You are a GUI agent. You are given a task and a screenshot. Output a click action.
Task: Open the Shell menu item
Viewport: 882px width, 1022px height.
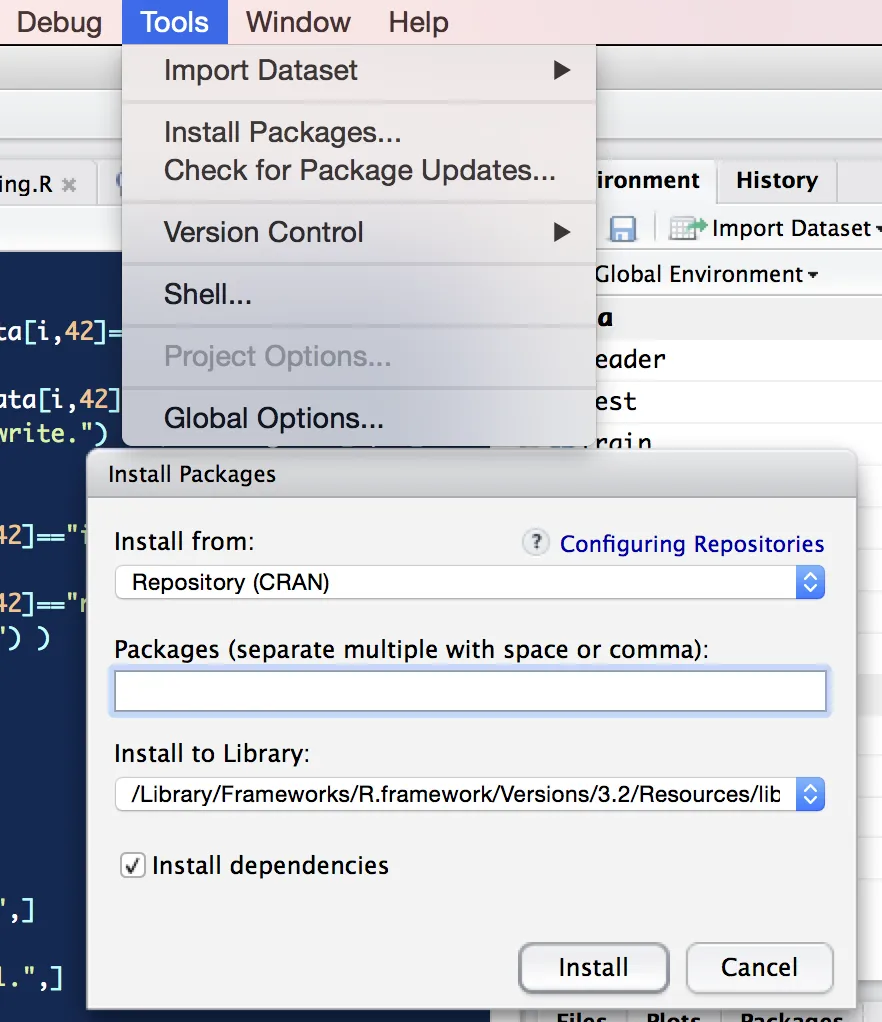tap(208, 294)
